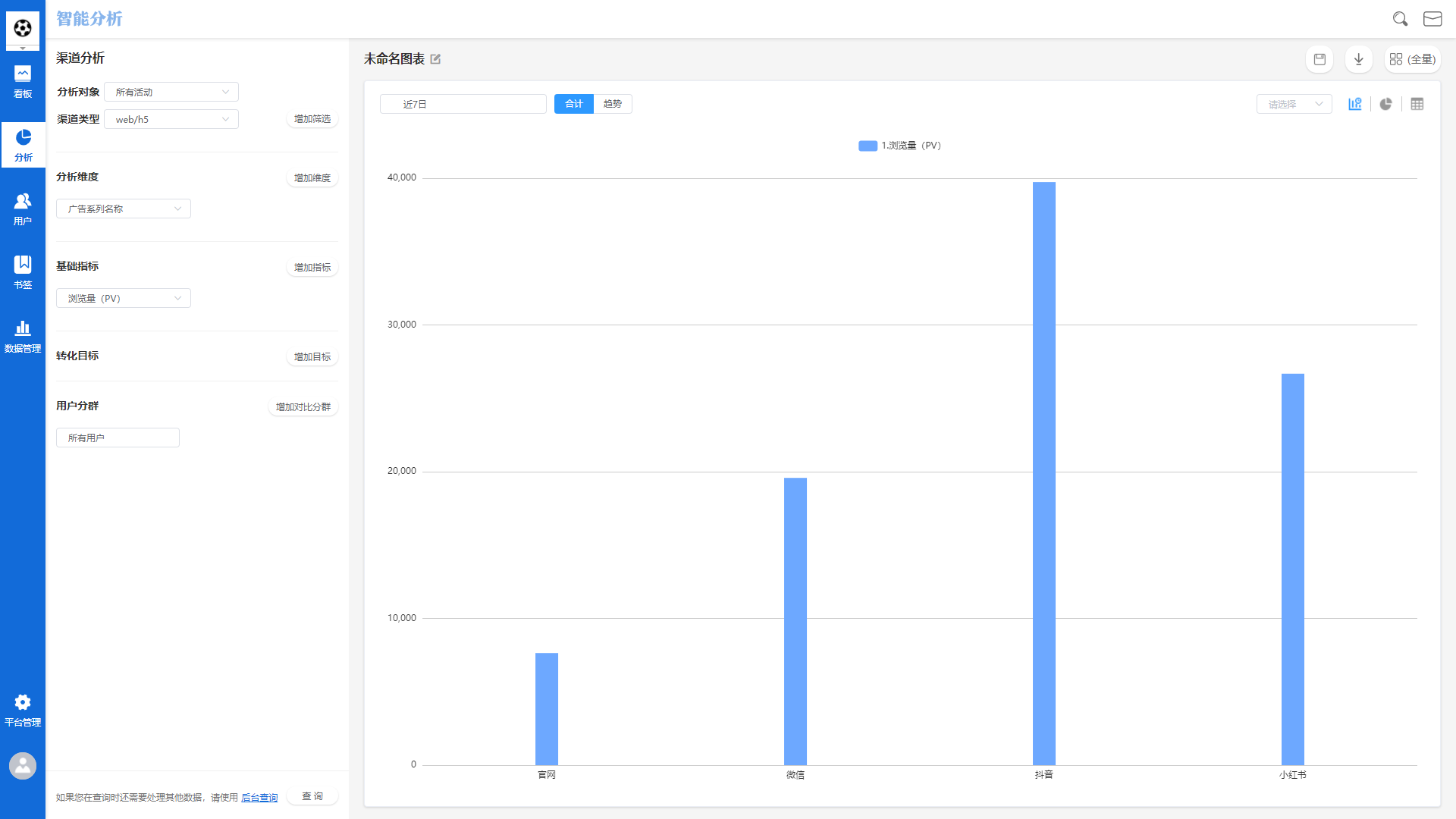Click the download chart icon
The height and width of the screenshot is (819, 1456).
tap(1359, 59)
